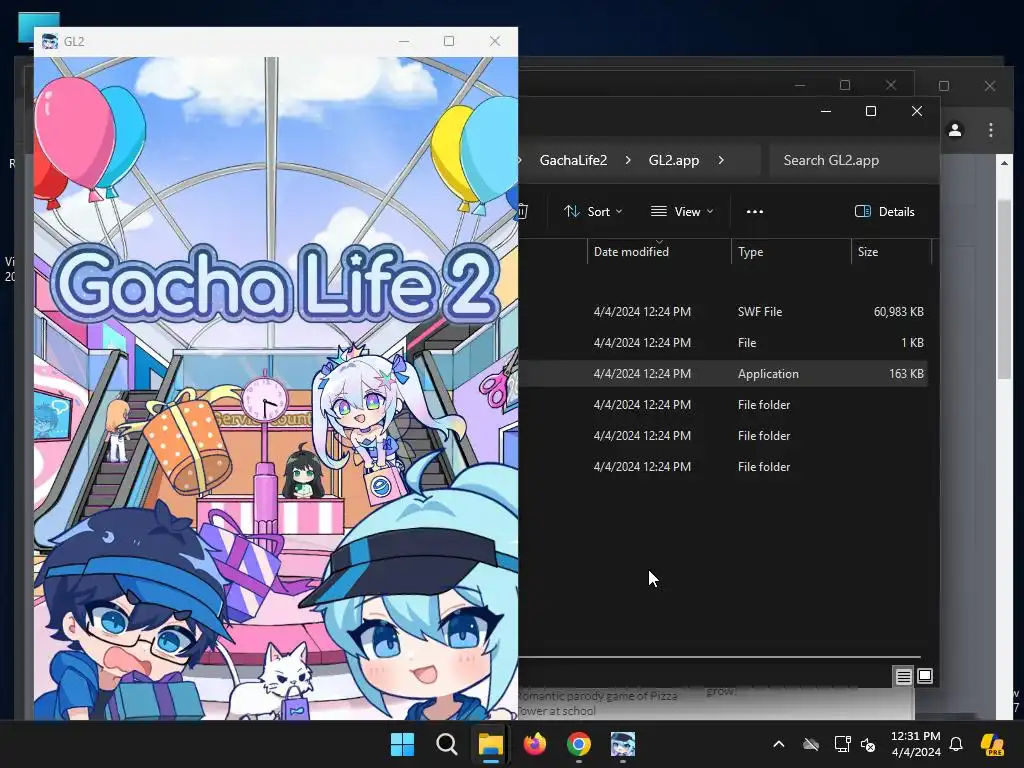Toggle the Details pane
The image size is (1024, 768).
tap(885, 212)
